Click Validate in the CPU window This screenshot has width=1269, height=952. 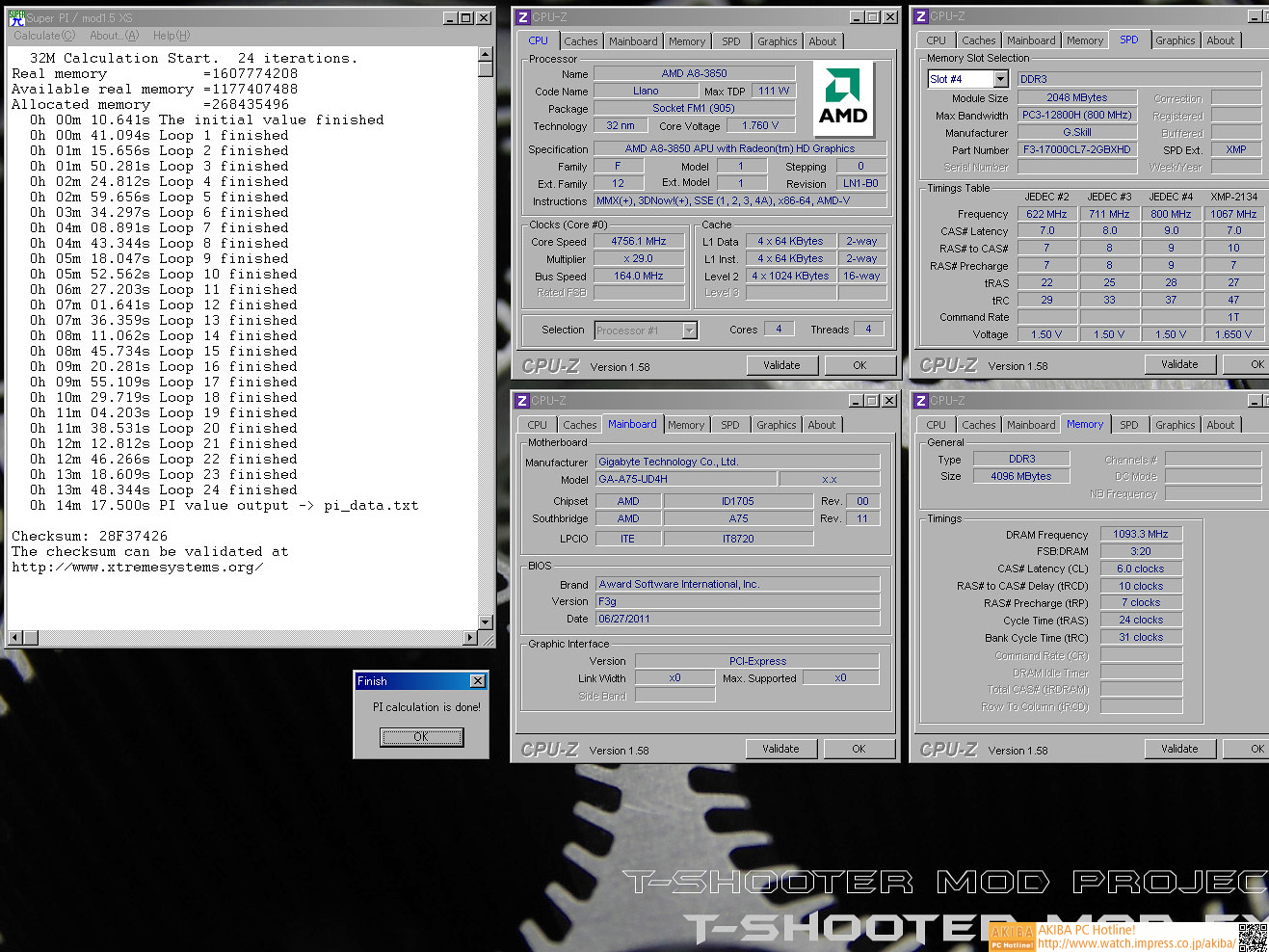pyautogui.click(x=781, y=365)
